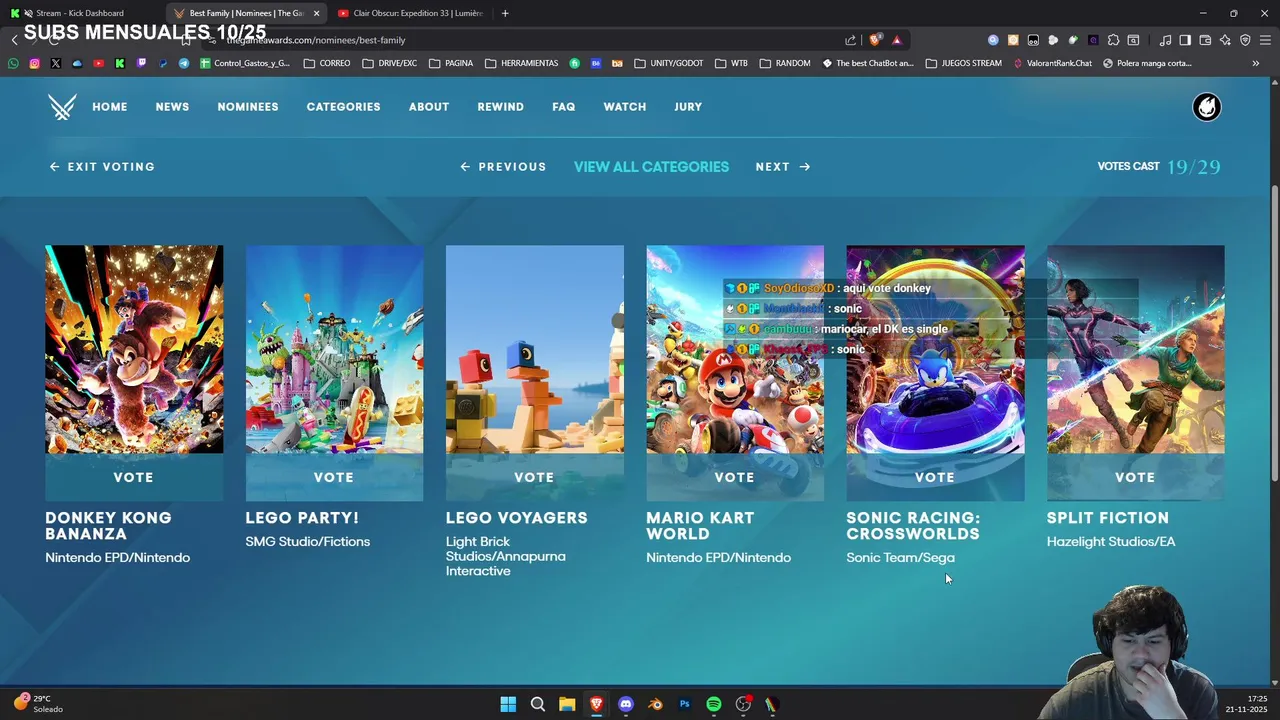Click the Split Fiction cover thumbnail
The width and height of the screenshot is (1280, 720).
click(x=1135, y=350)
